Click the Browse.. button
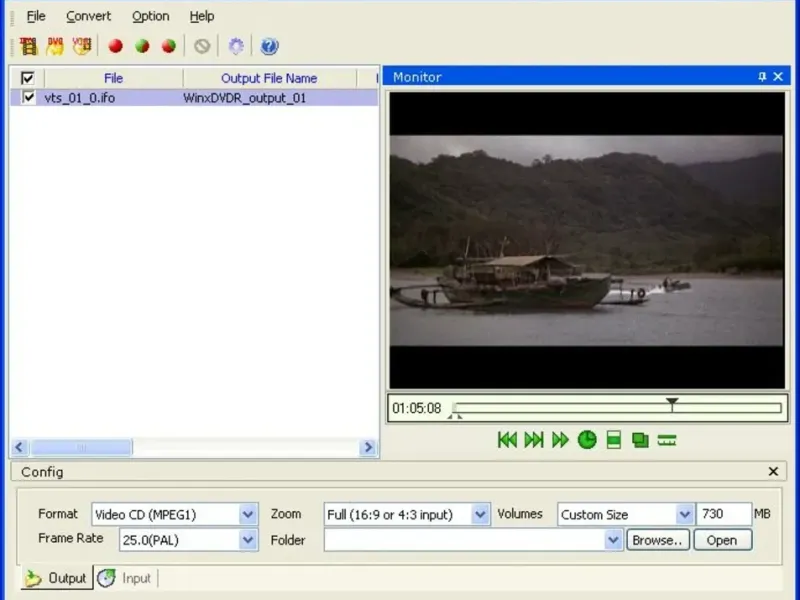Screen dimensions: 800x600 tap(658, 540)
